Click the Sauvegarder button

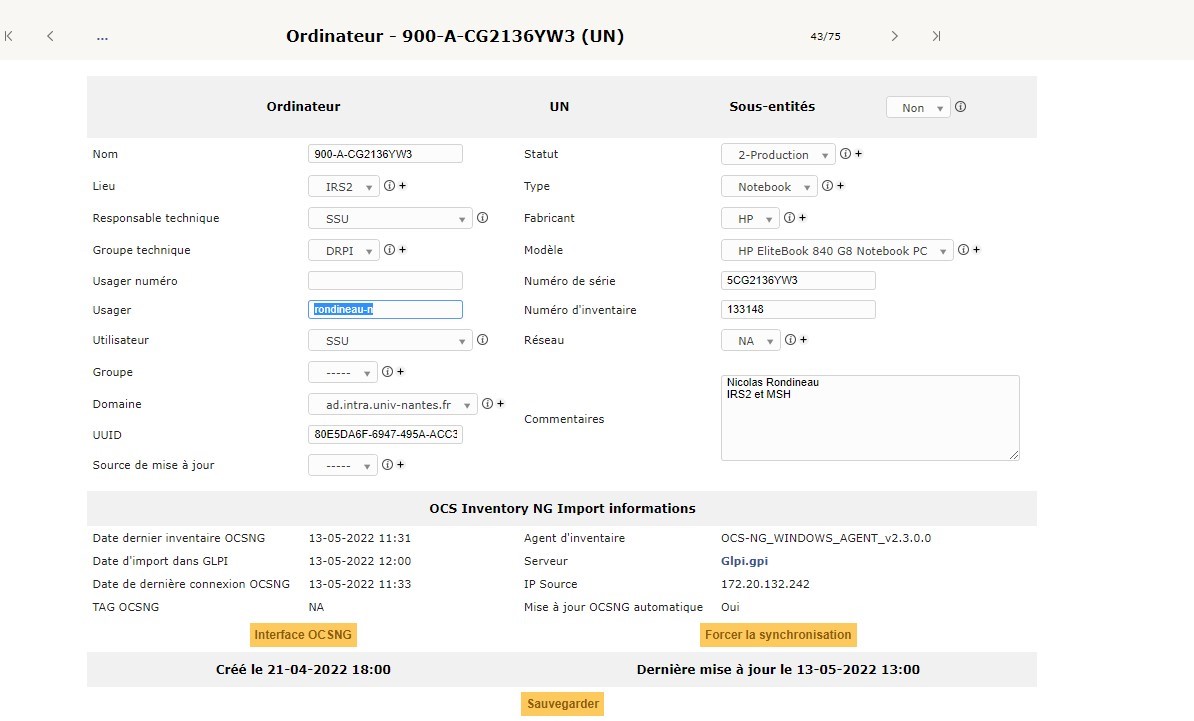pos(562,704)
